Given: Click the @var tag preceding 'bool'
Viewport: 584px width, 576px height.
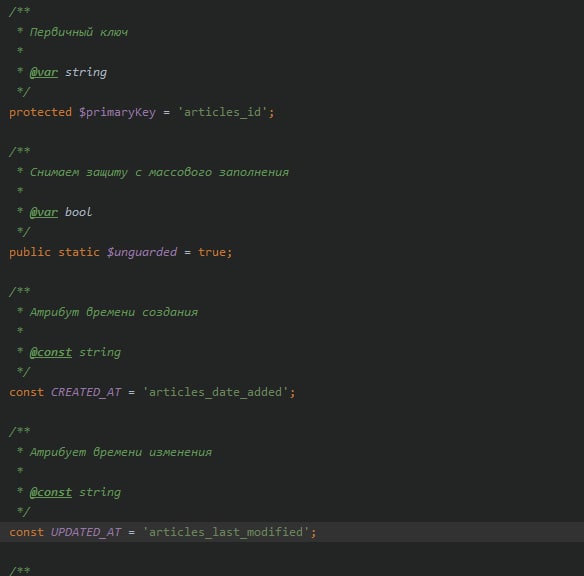Looking at the screenshot, I should pos(44,212).
